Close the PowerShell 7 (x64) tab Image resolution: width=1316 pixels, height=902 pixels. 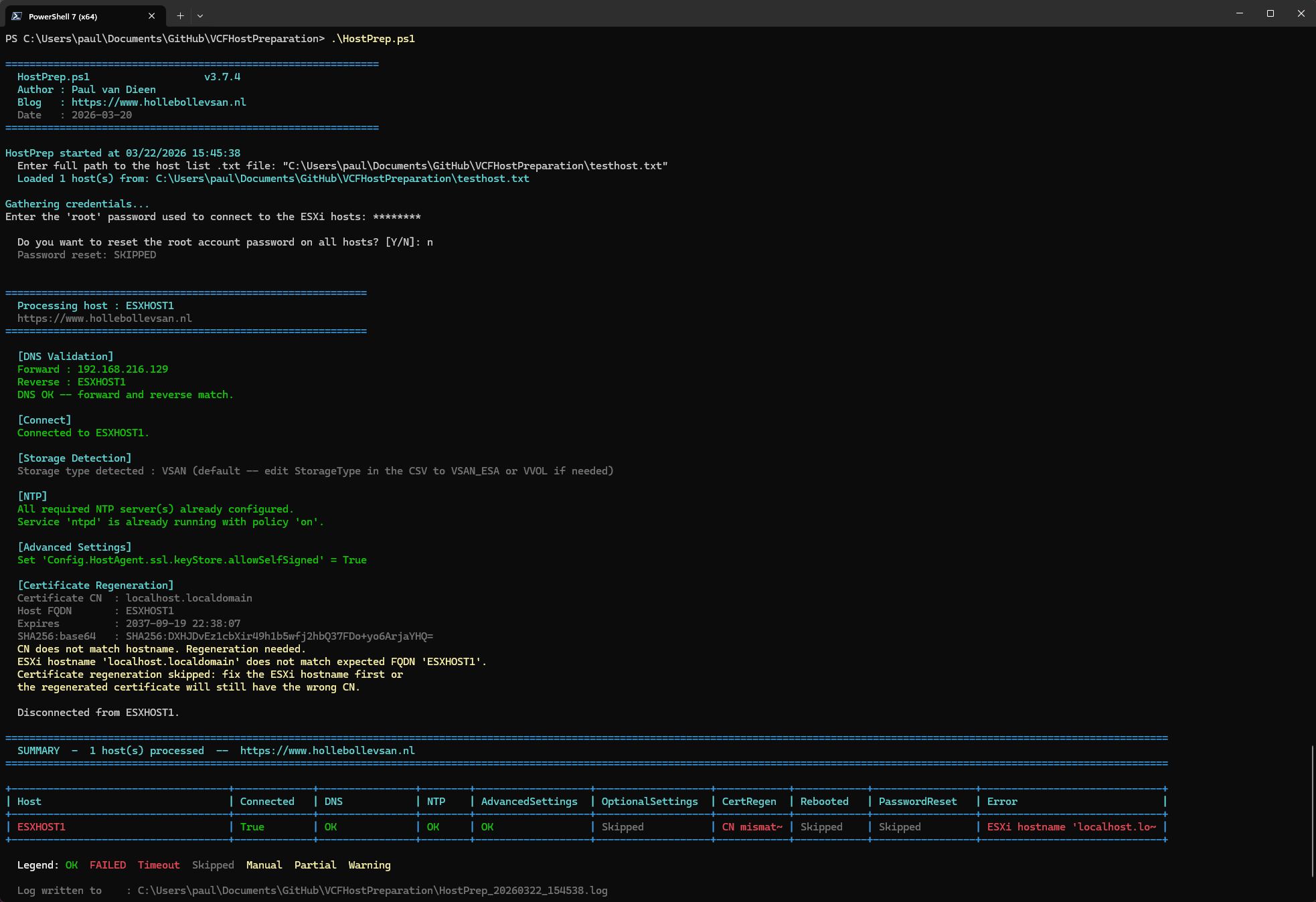tap(151, 16)
